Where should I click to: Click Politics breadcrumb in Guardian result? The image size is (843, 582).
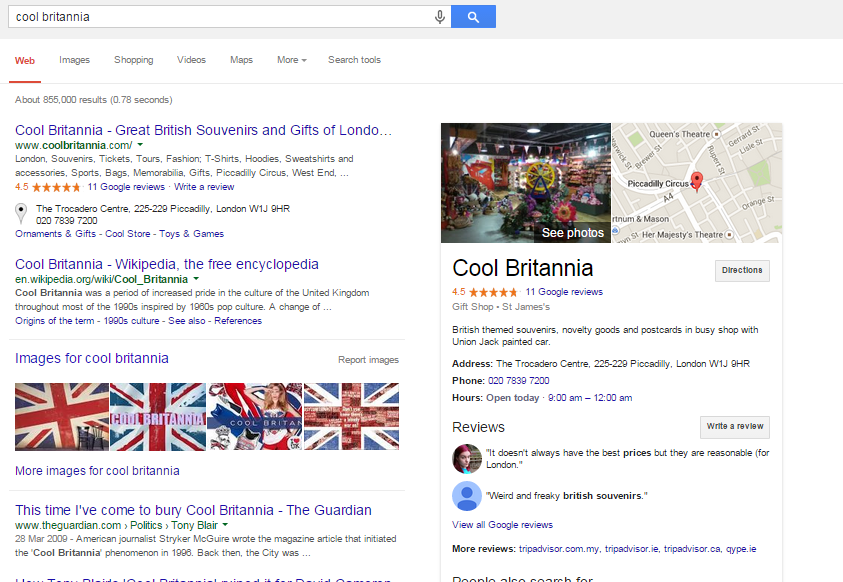146,525
